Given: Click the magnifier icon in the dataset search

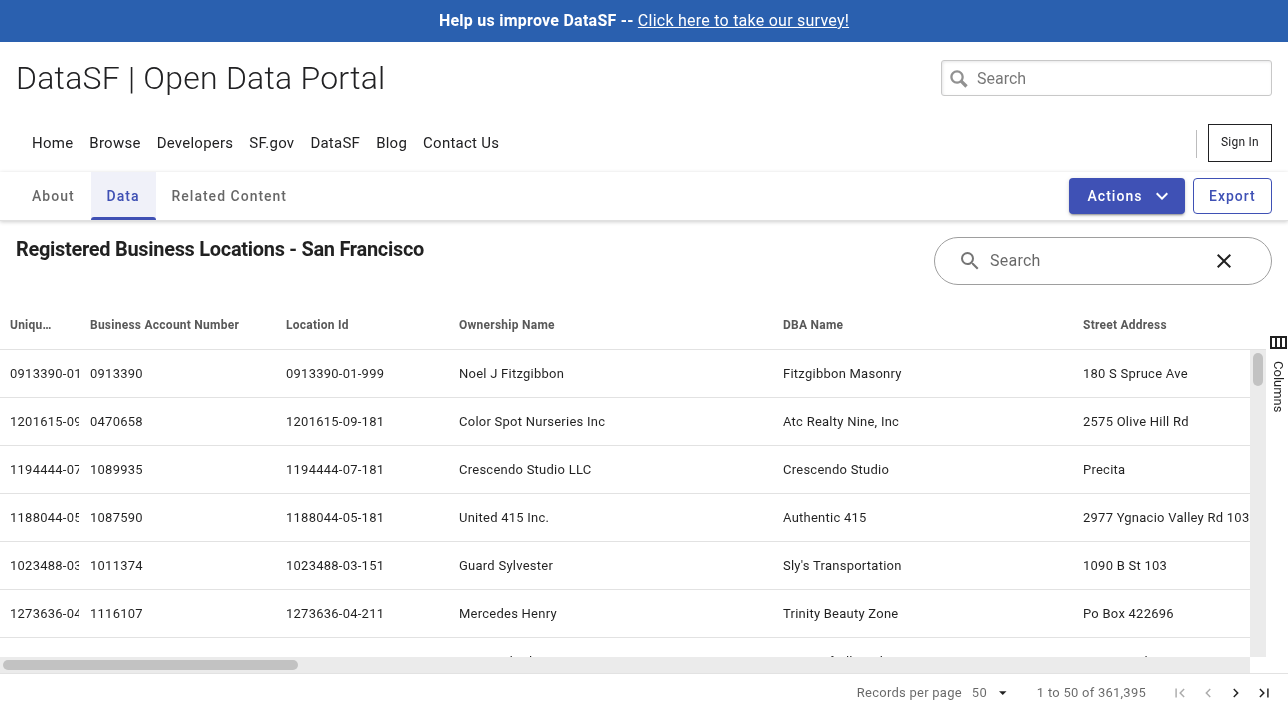Looking at the screenshot, I should tap(969, 261).
